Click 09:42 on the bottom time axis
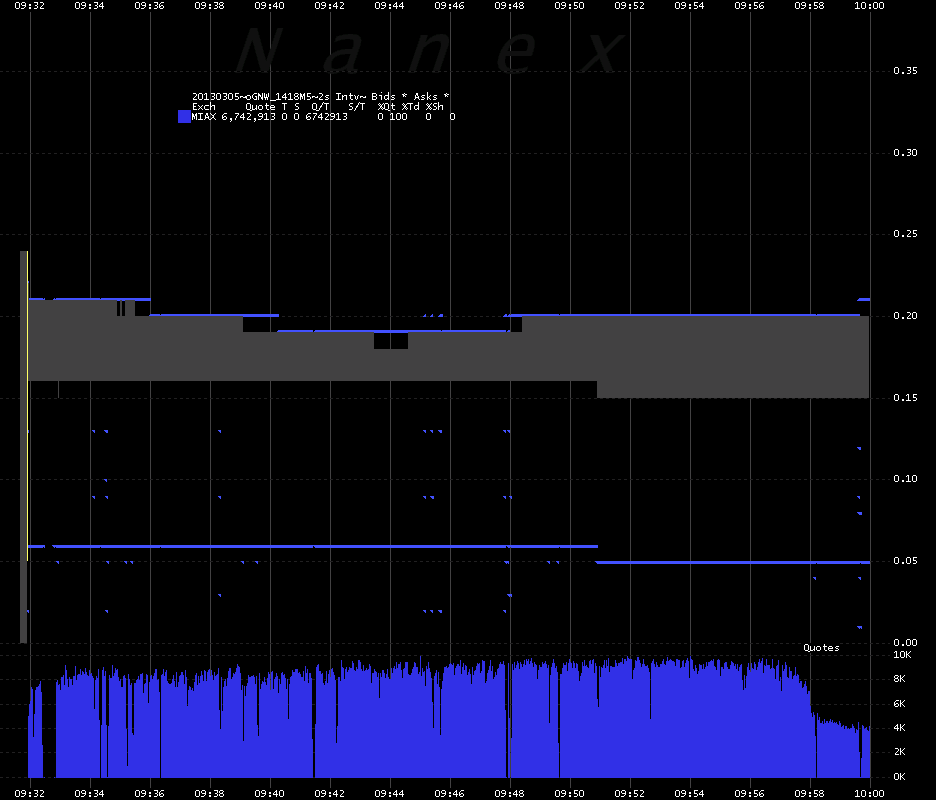 click(330, 794)
